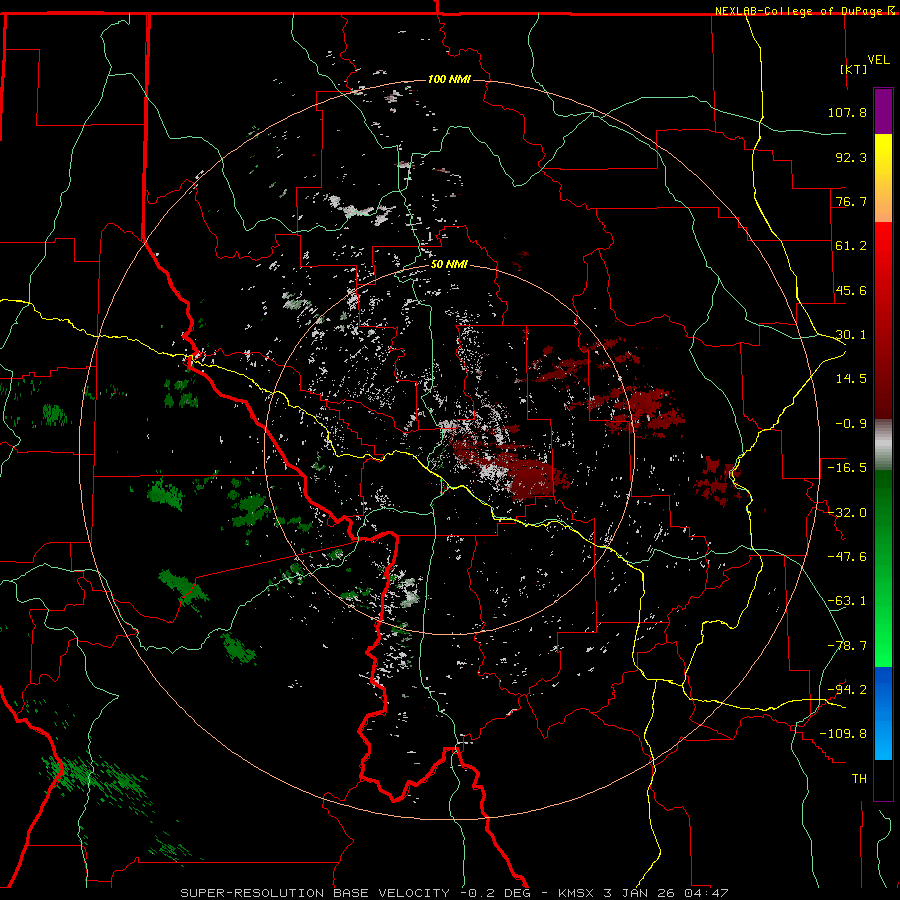This screenshot has width=900, height=900.
Task: Pick the yellow-orange segment of the velocity scale
Action: (x=883, y=178)
